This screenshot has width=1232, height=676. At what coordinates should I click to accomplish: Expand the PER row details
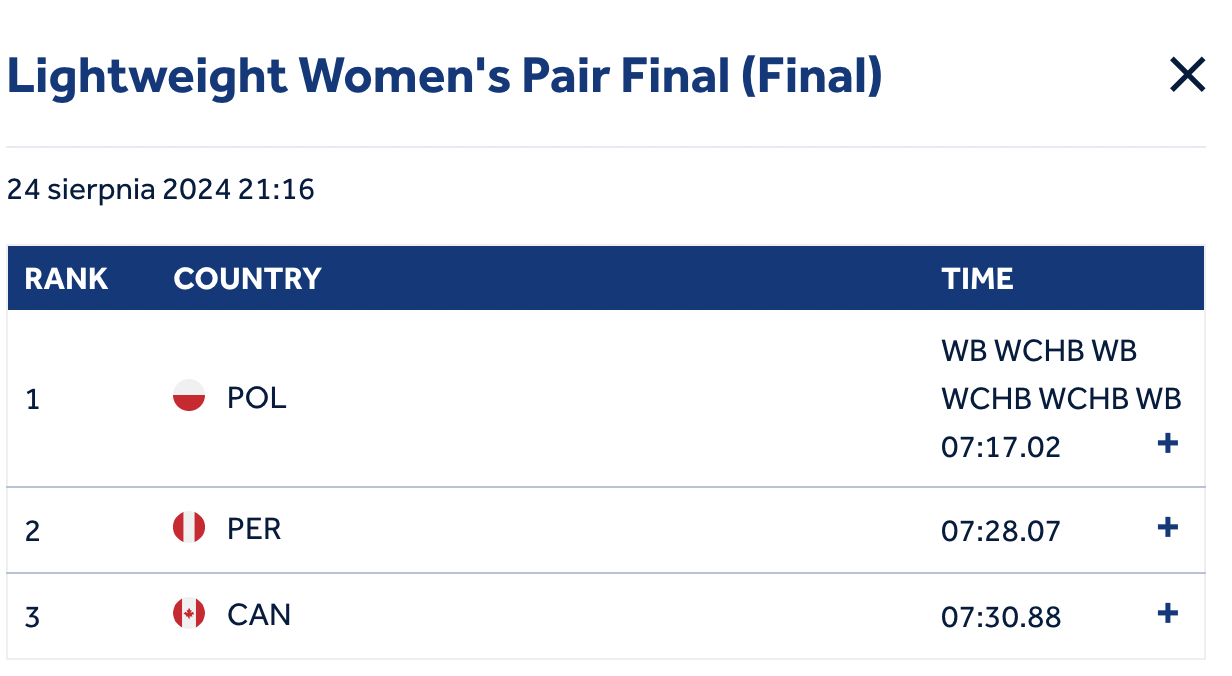(x=1167, y=527)
